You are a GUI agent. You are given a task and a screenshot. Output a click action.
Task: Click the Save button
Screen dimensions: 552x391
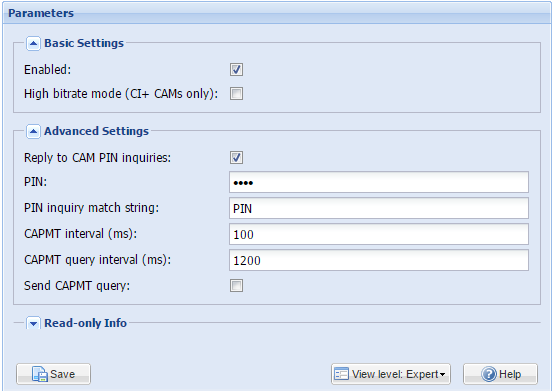(x=54, y=374)
